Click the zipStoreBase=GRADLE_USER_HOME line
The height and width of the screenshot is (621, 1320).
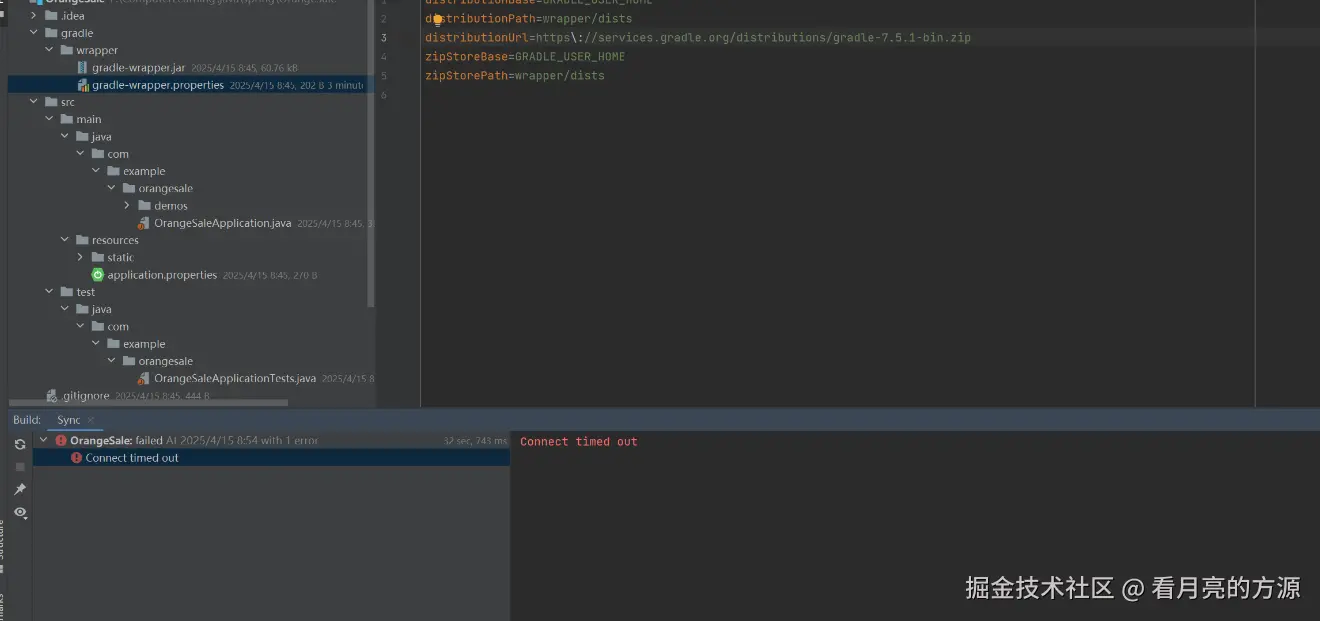[525, 57]
